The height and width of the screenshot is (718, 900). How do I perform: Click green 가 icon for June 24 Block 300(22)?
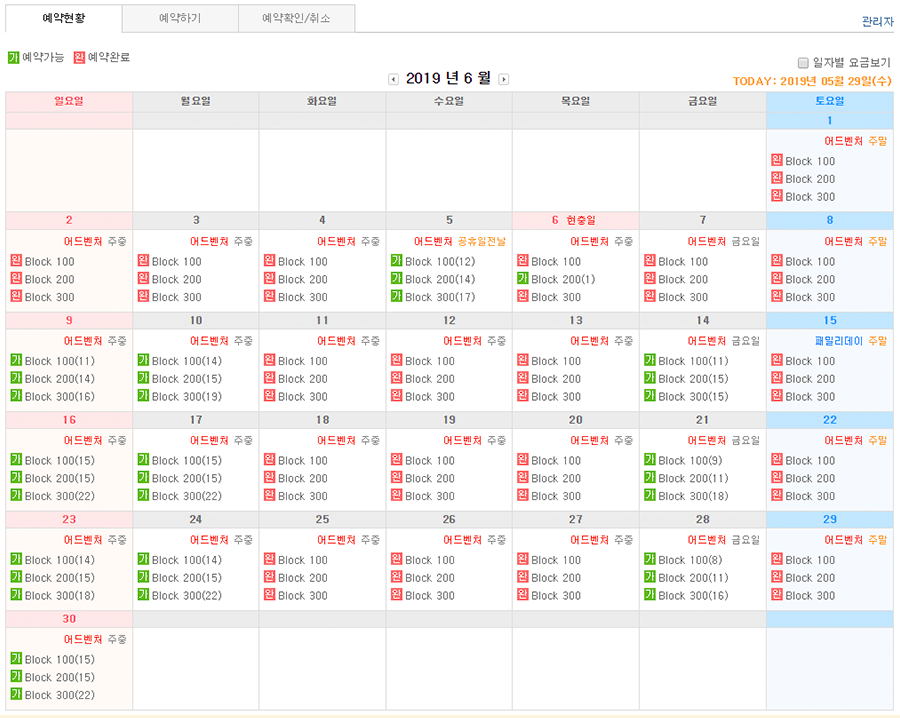tap(143, 594)
